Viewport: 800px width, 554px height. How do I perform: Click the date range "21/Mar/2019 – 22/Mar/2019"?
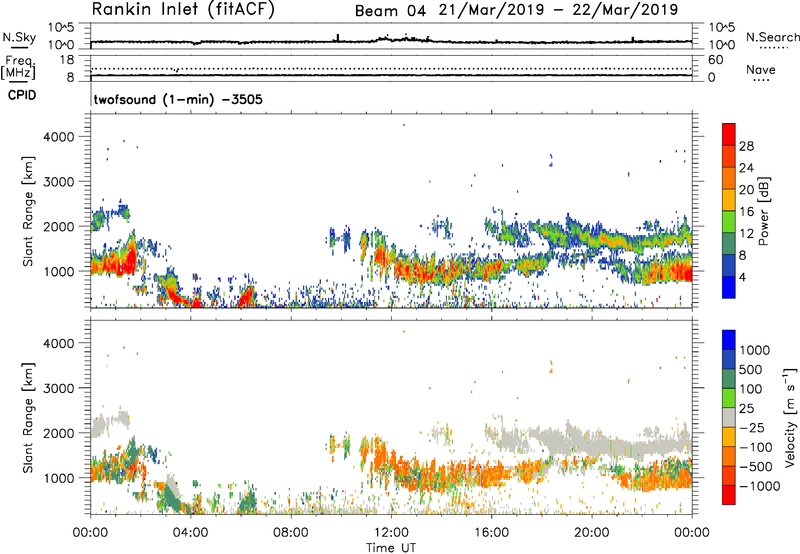558,10
